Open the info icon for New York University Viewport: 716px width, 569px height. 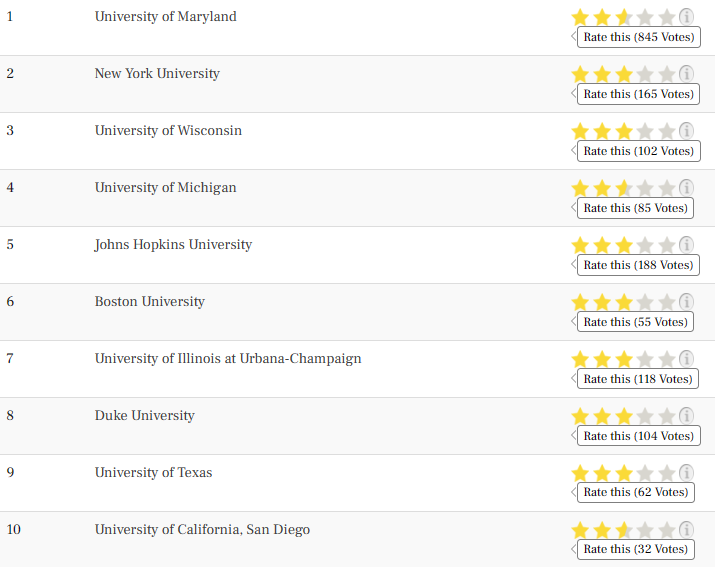(686, 74)
